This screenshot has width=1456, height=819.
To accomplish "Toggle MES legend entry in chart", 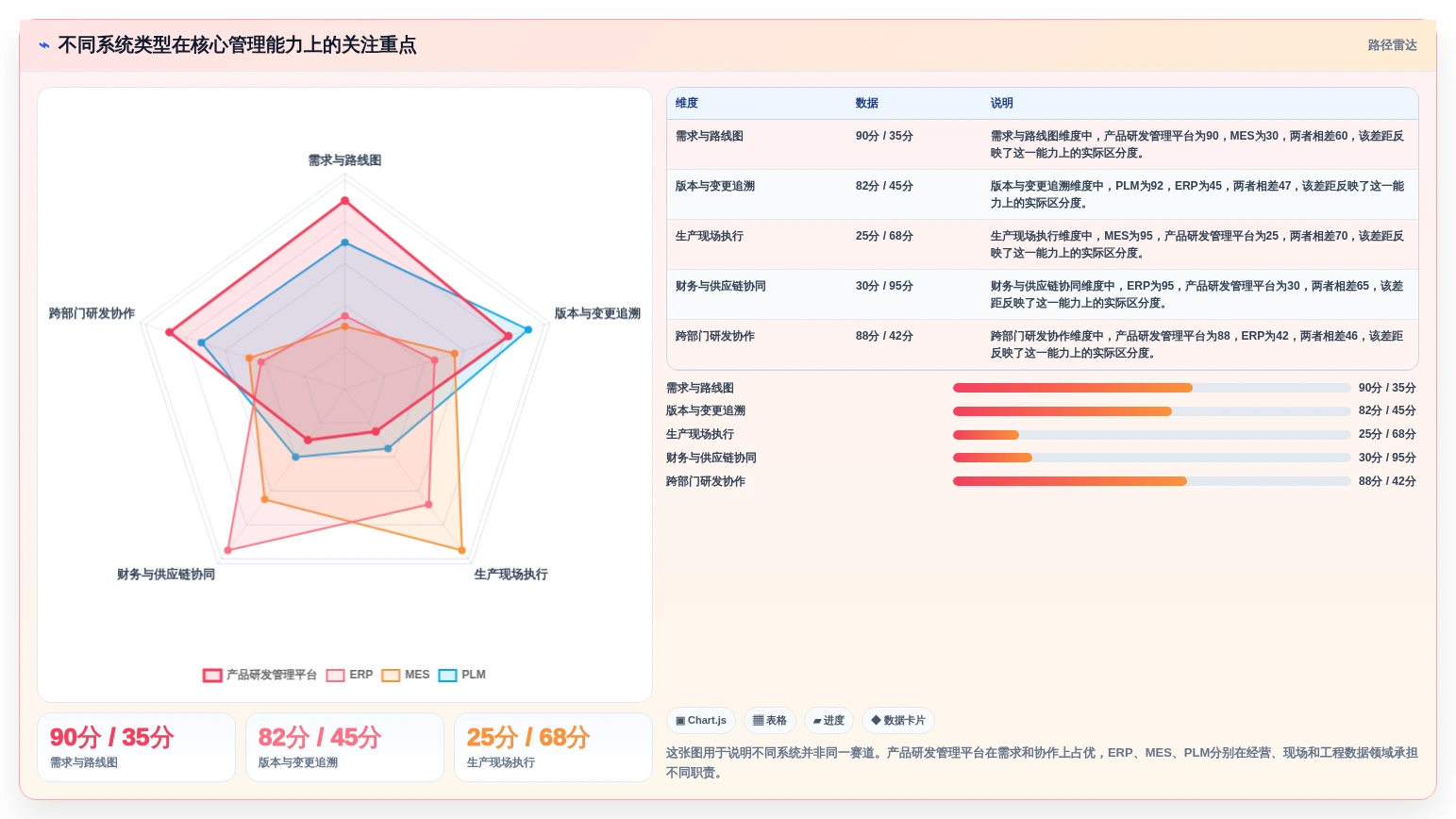I will 406,675.
